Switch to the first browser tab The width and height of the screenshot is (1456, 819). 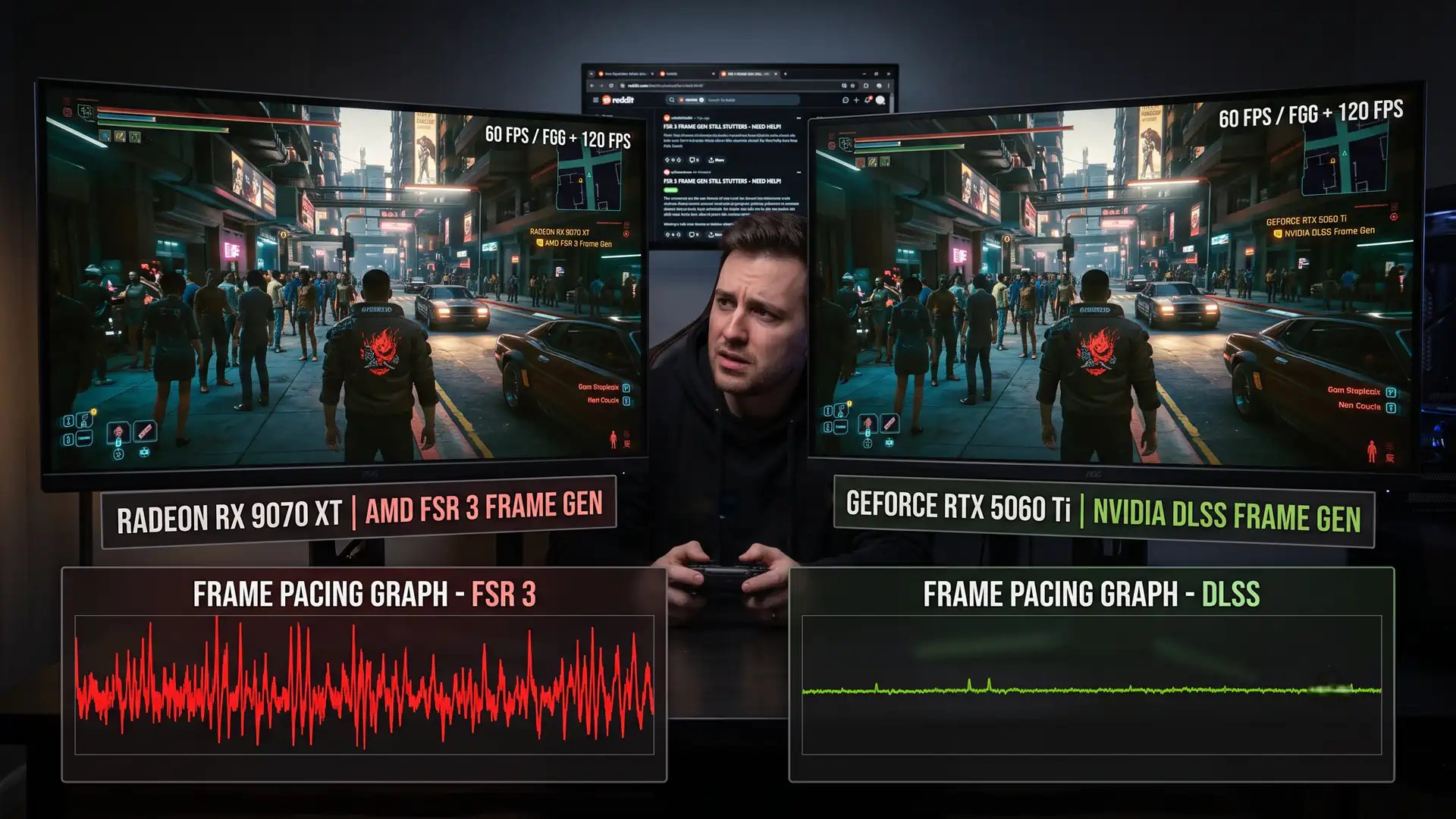click(x=626, y=74)
